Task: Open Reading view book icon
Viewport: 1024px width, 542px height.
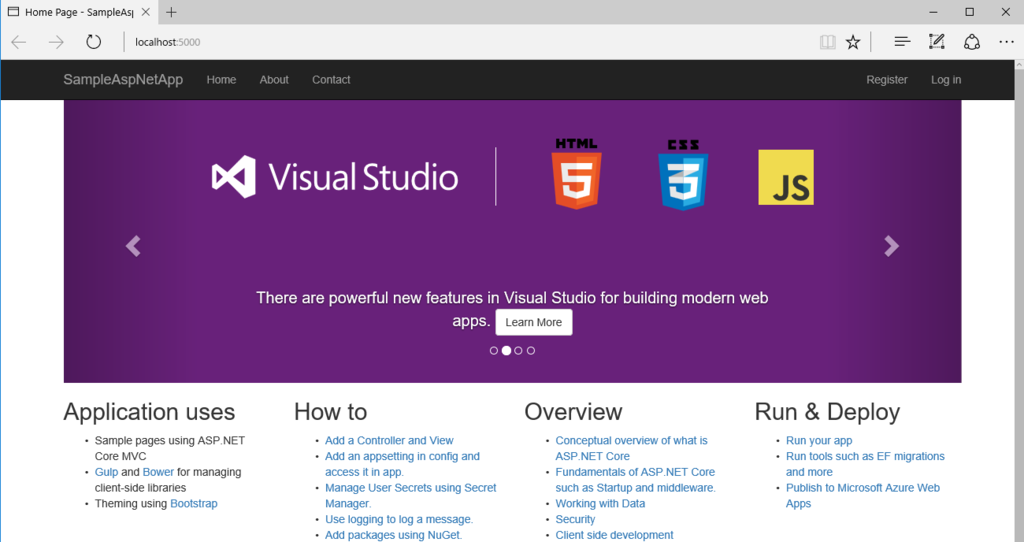Action: [x=827, y=42]
